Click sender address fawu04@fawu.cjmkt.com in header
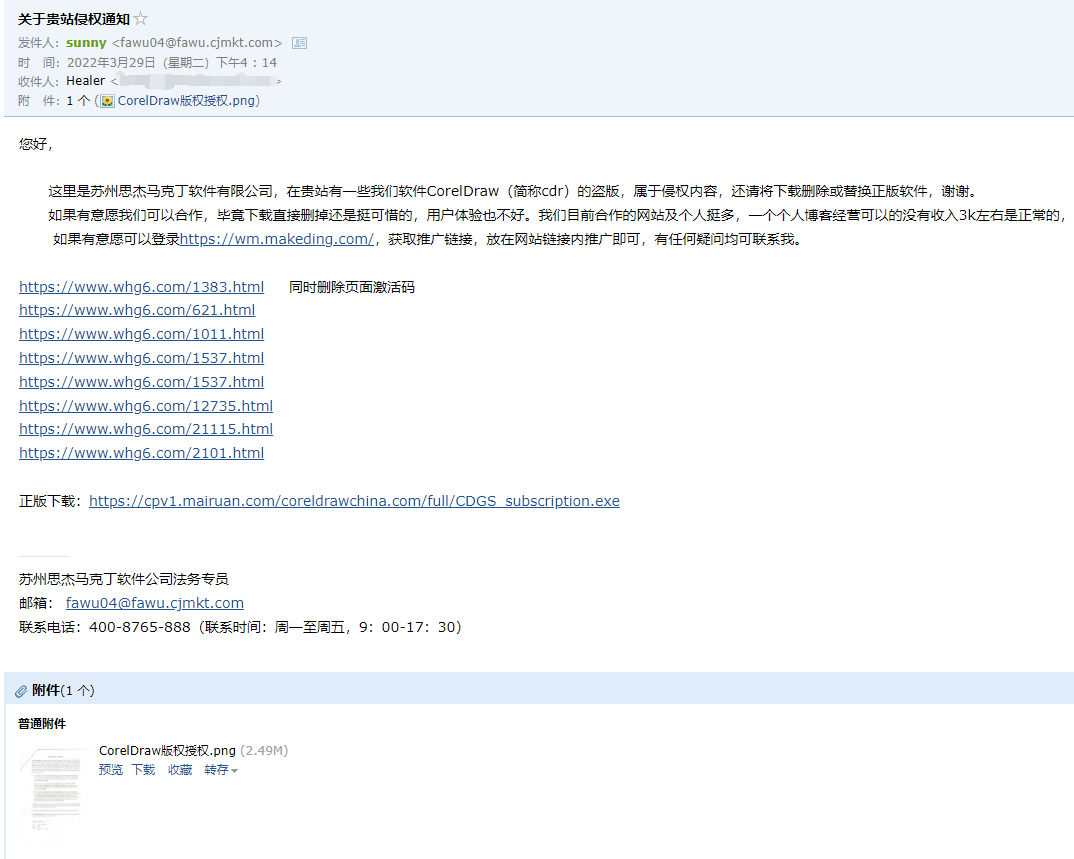 [x=197, y=42]
